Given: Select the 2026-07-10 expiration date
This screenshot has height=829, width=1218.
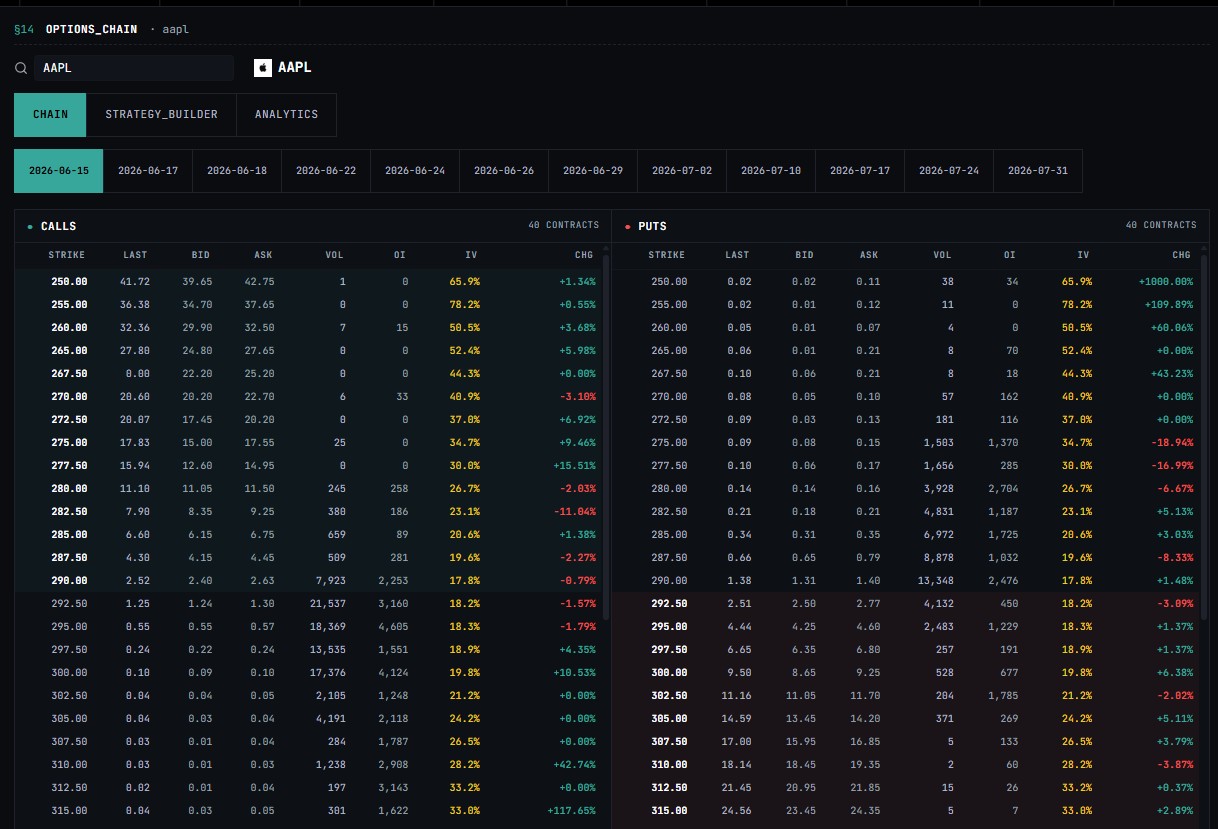Looking at the screenshot, I should click(x=771, y=171).
